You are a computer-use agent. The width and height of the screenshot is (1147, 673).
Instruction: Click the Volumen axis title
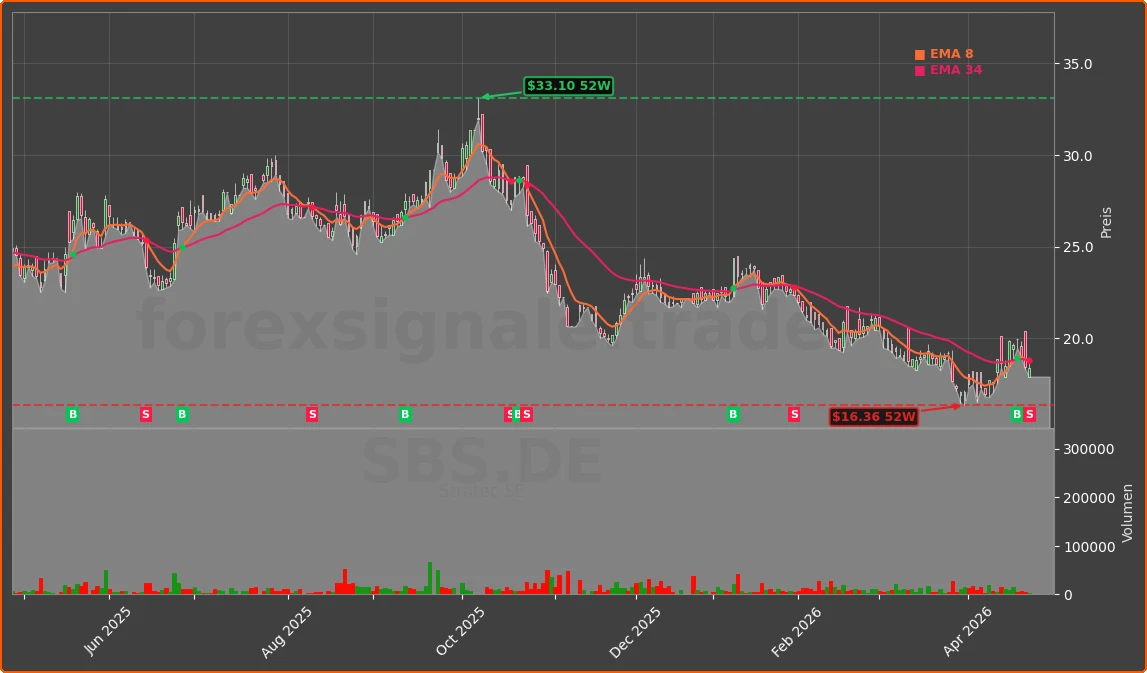pyautogui.click(x=1127, y=513)
